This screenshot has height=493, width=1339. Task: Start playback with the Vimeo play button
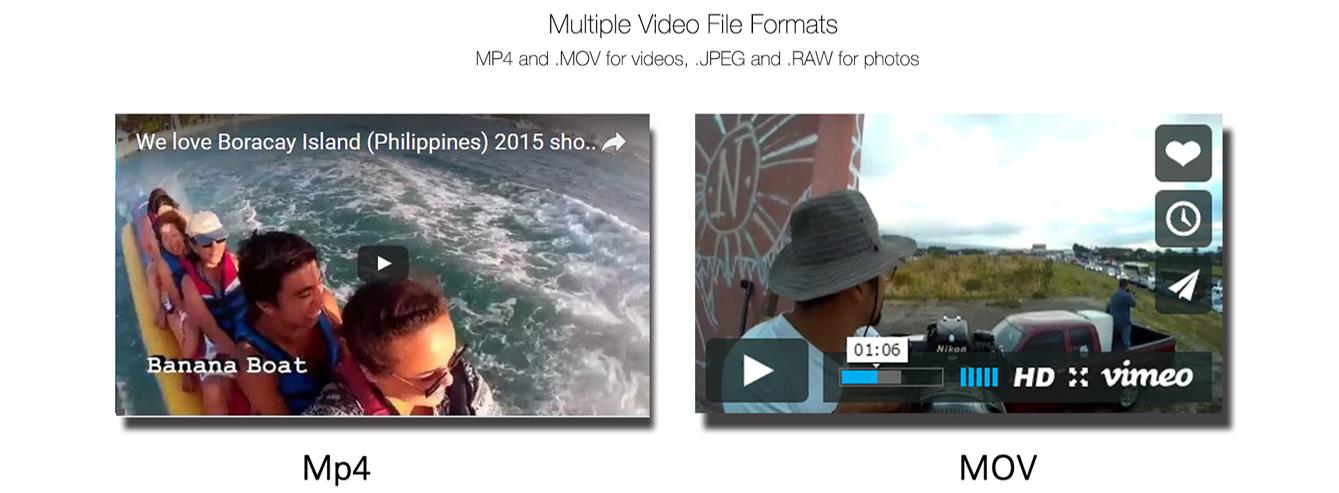click(757, 371)
